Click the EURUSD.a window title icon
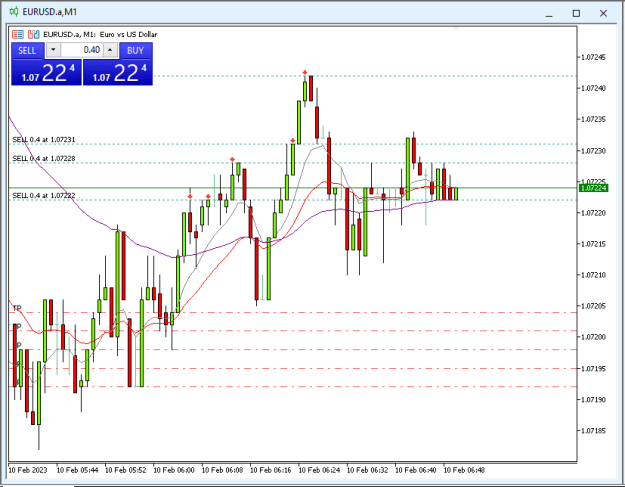This screenshot has height=487, width=625. (x=14, y=12)
